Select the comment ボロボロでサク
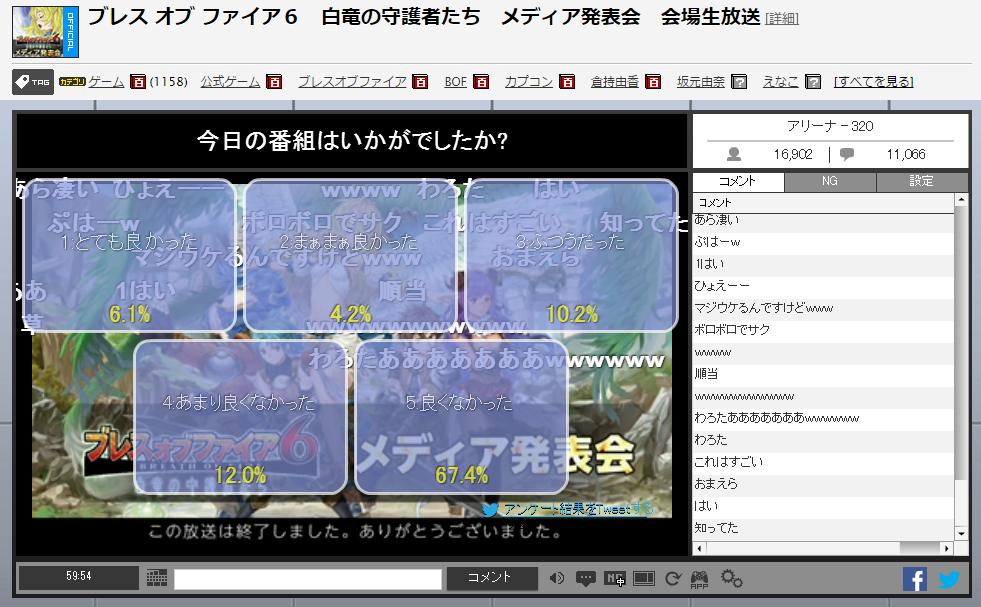The height and width of the screenshot is (607, 981). (823, 330)
